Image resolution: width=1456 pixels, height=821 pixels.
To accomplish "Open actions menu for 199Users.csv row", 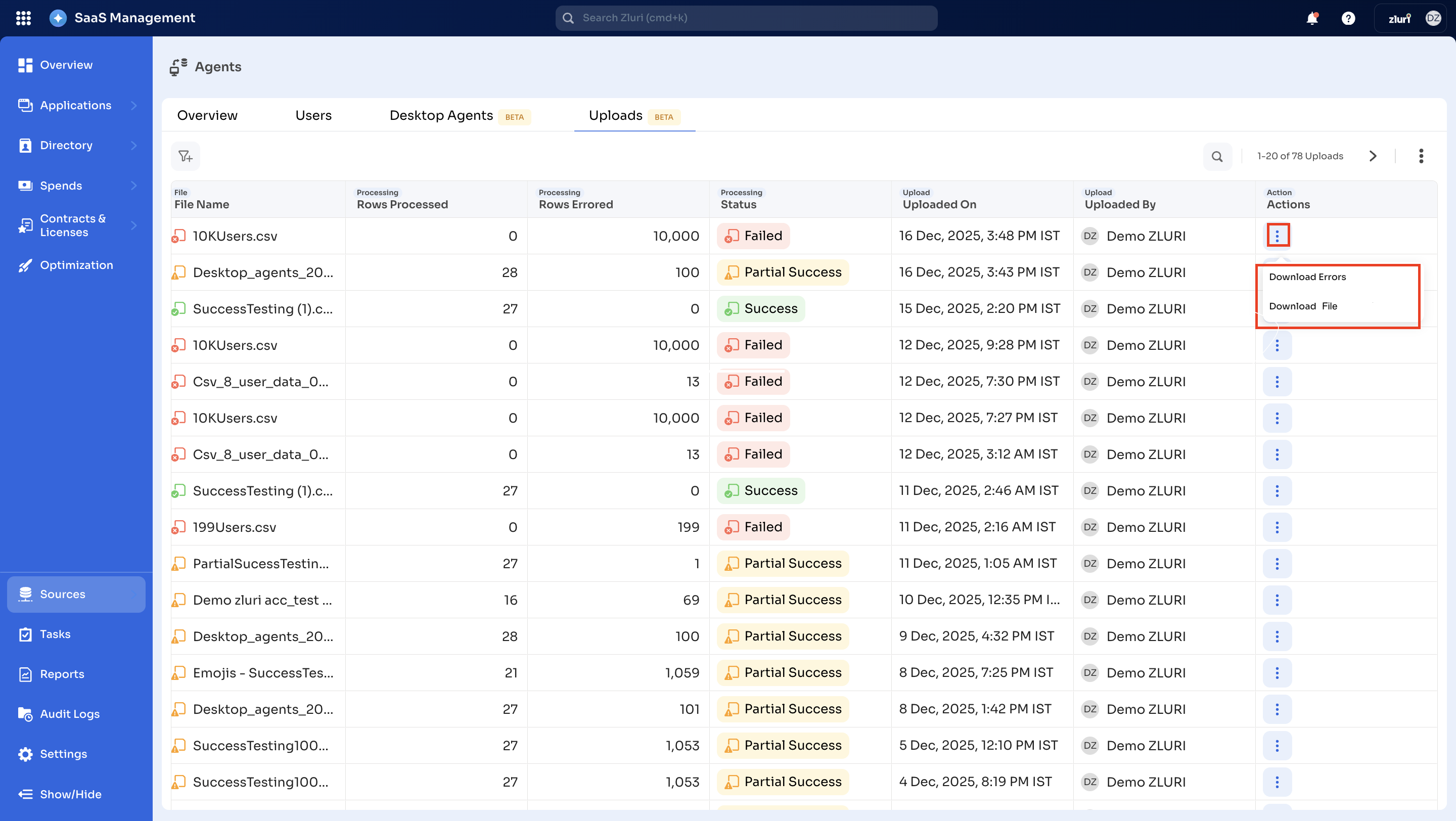I will 1277,527.
